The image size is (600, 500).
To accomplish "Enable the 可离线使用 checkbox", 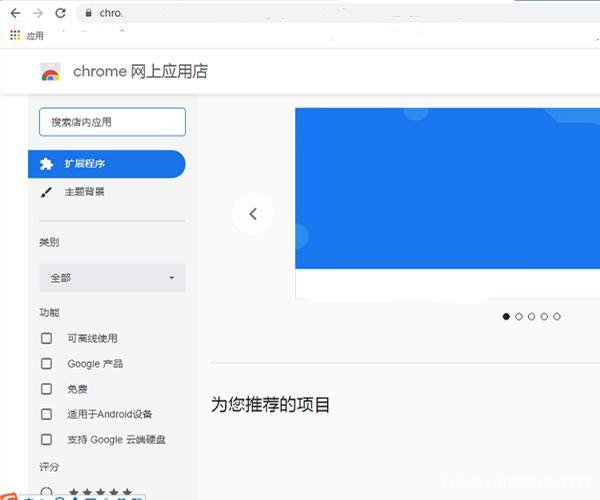I will point(46,338).
